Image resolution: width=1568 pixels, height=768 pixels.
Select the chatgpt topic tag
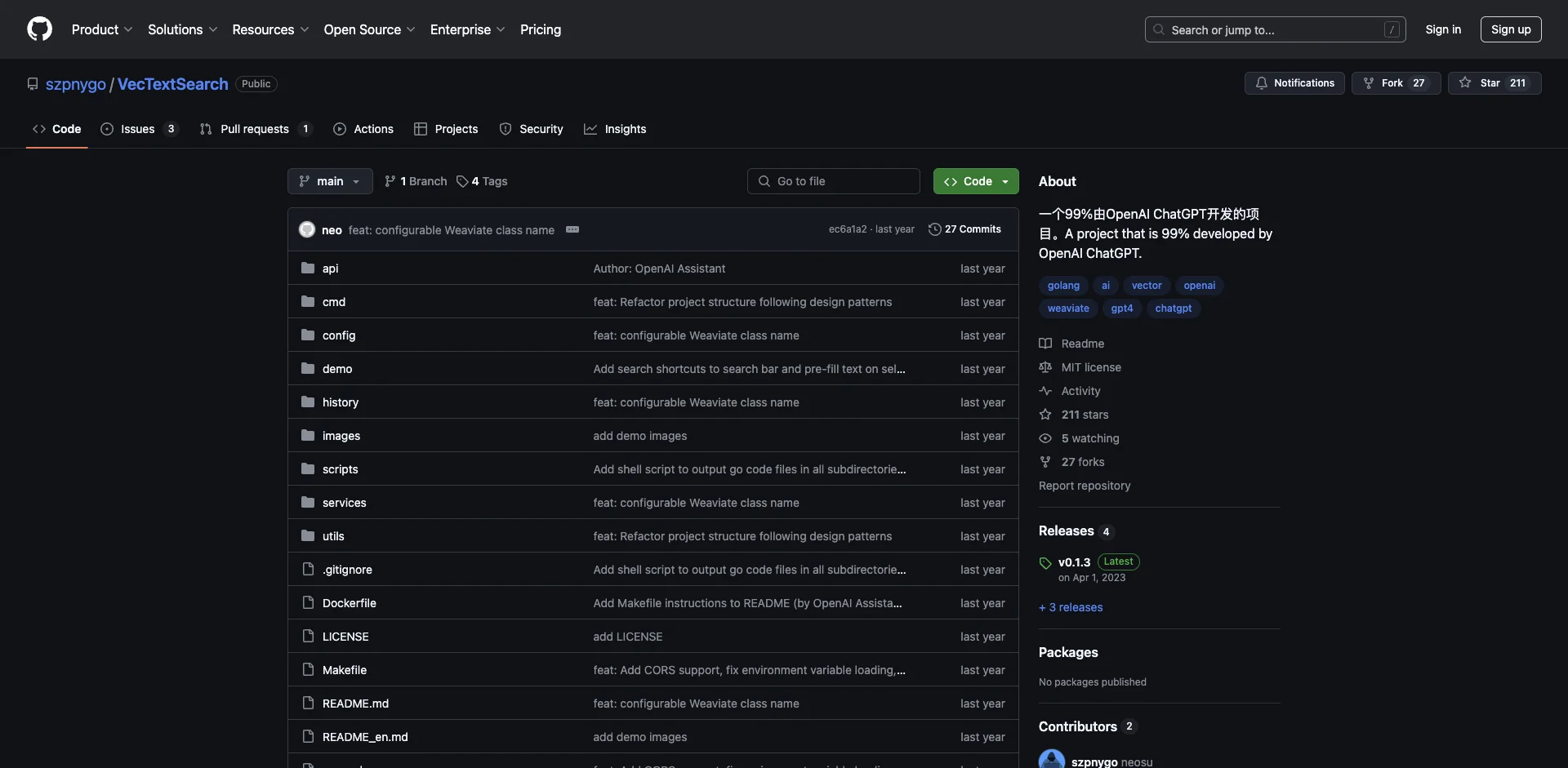pyautogui.click(x=1173, y=309)
